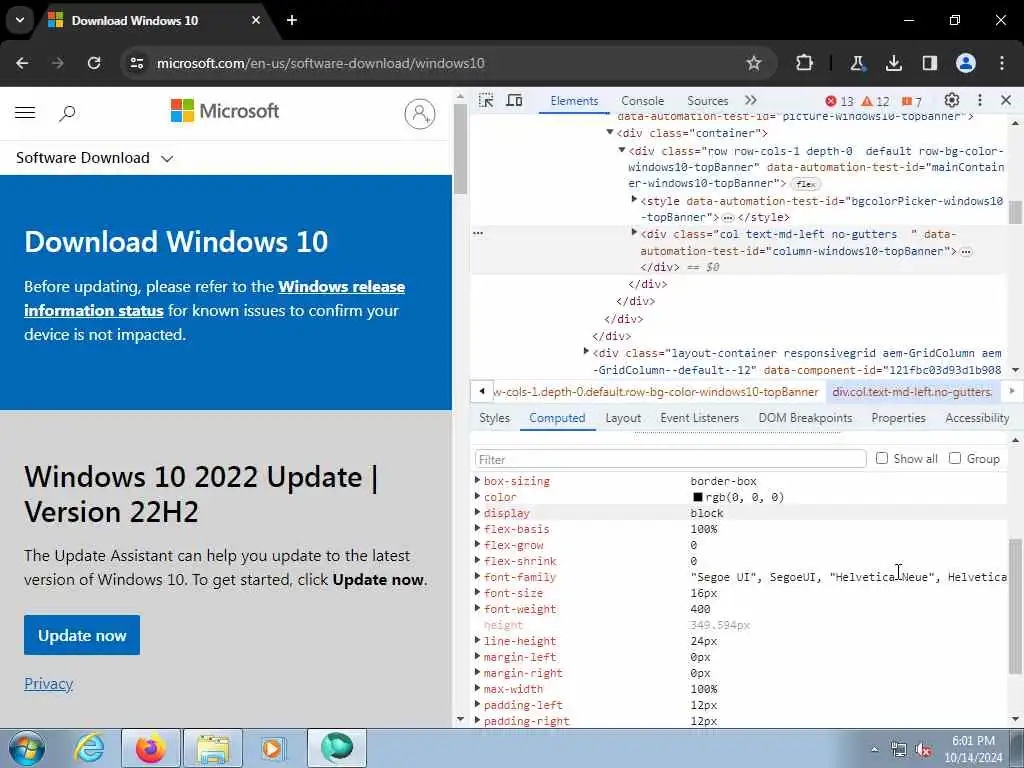The image size is (1024, 768).
Task: Open the Properties pane tab
Action: (x=898, y=418)
